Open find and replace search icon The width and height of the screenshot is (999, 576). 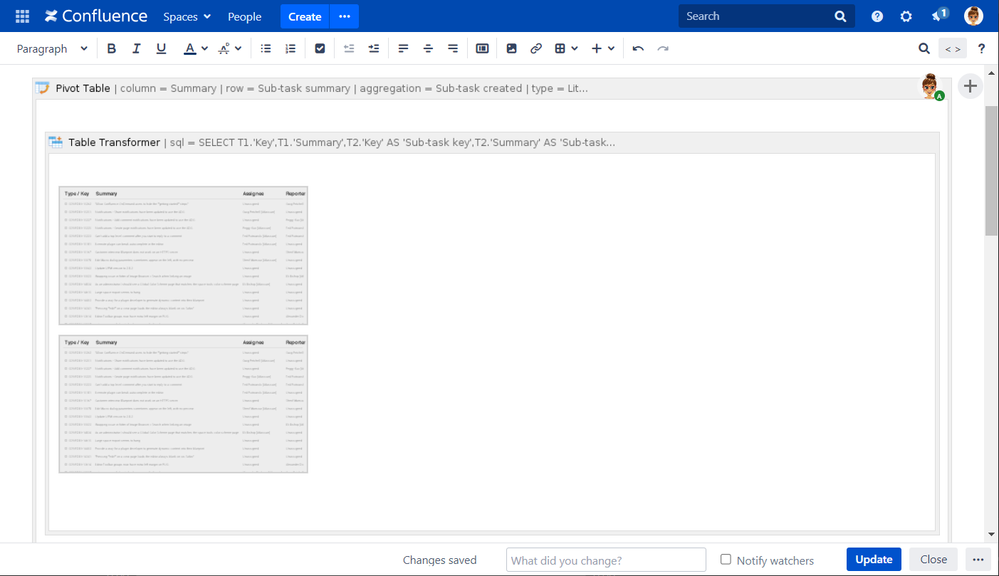pos(924,48)
